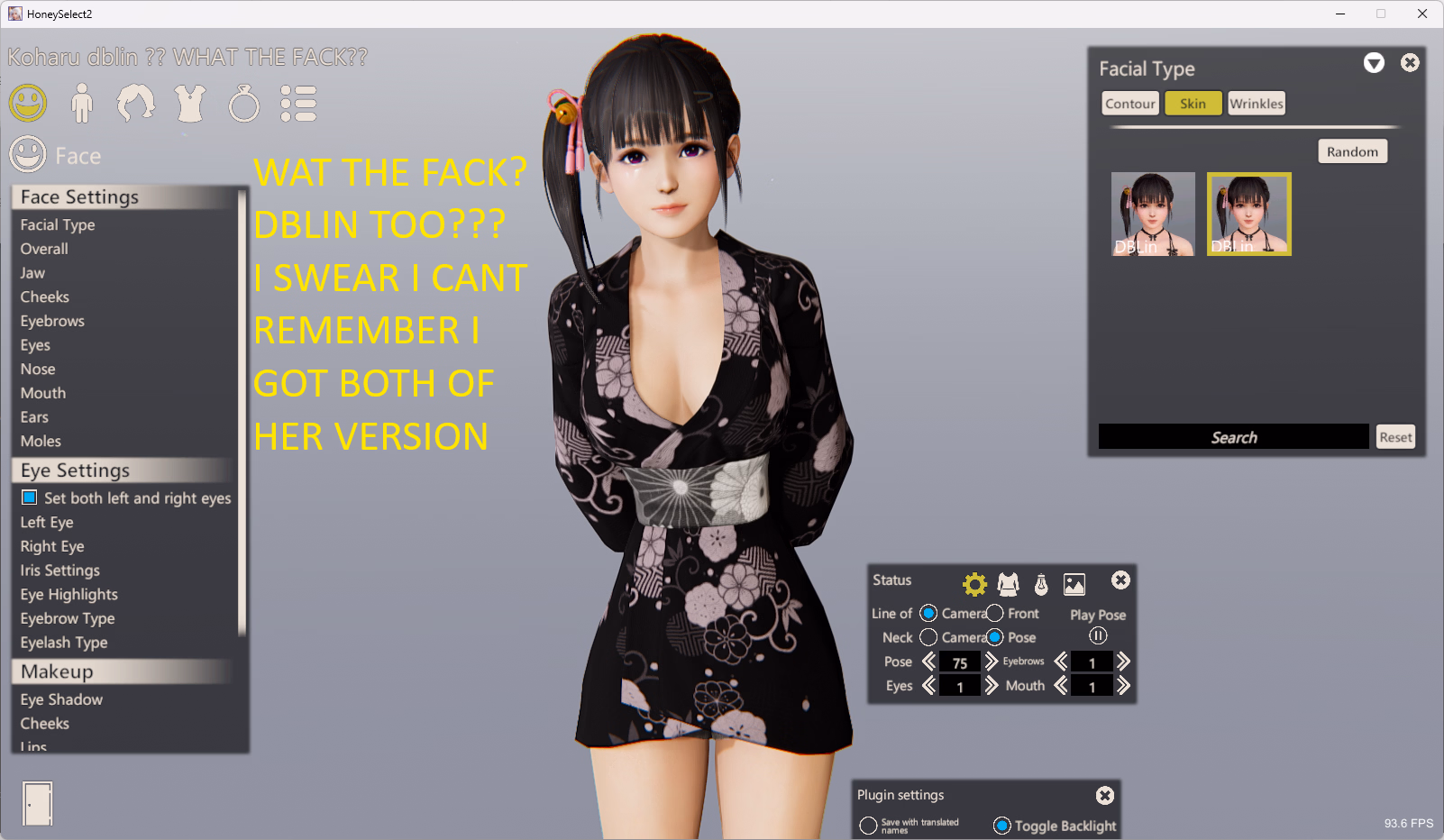This screenshot has width=1444, height=840.
Task: Open the Body customization category icon
Action: coord(81,104)
